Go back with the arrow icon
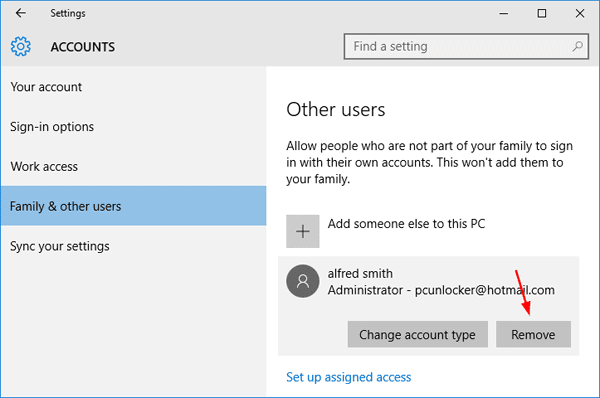This screenshot has width=600, height=398. pyautogui.click(x=21, y=13)
